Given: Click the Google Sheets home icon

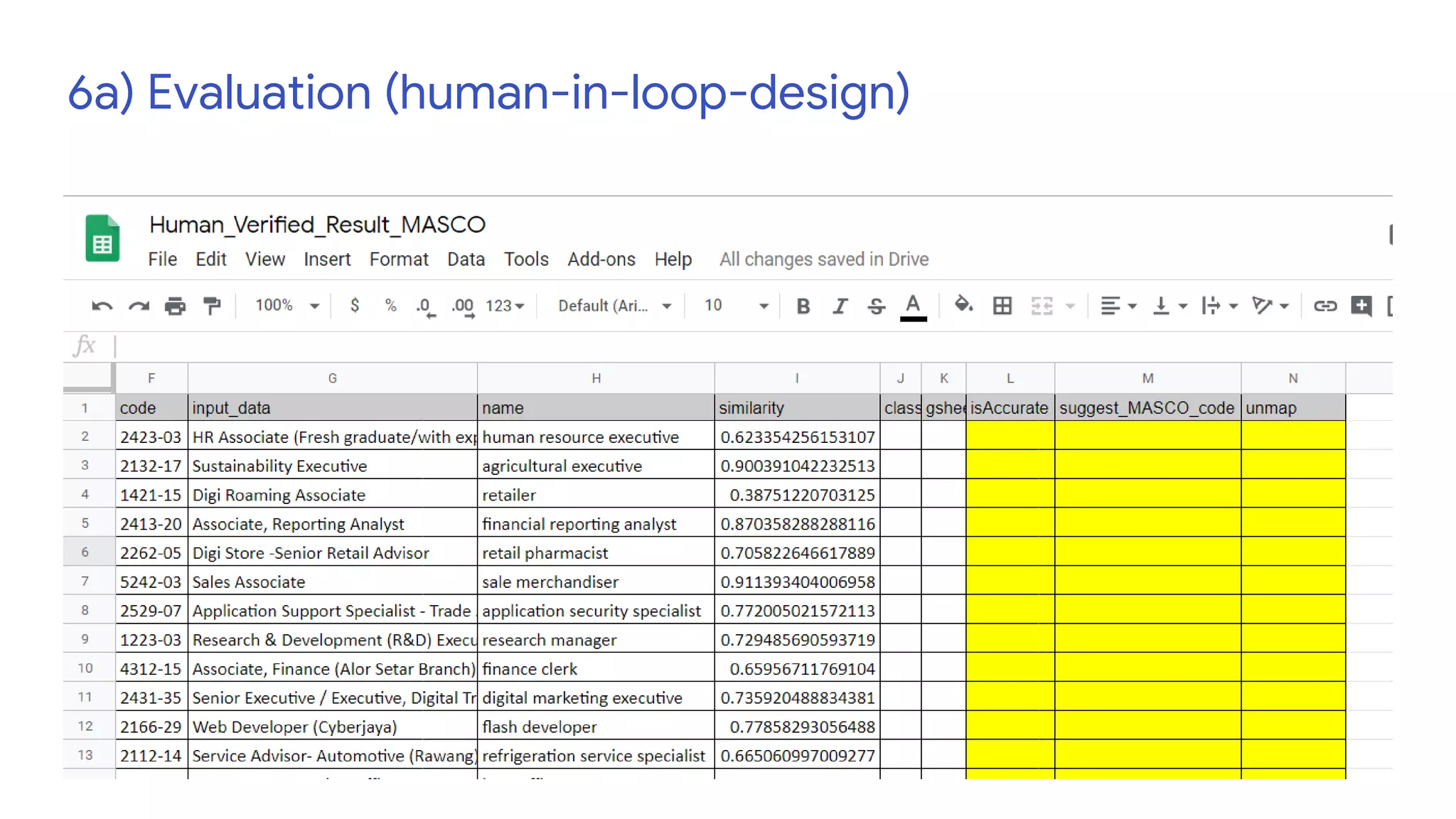Looking at the screenshot, I should pyautogui.click(x=102, y=238).
